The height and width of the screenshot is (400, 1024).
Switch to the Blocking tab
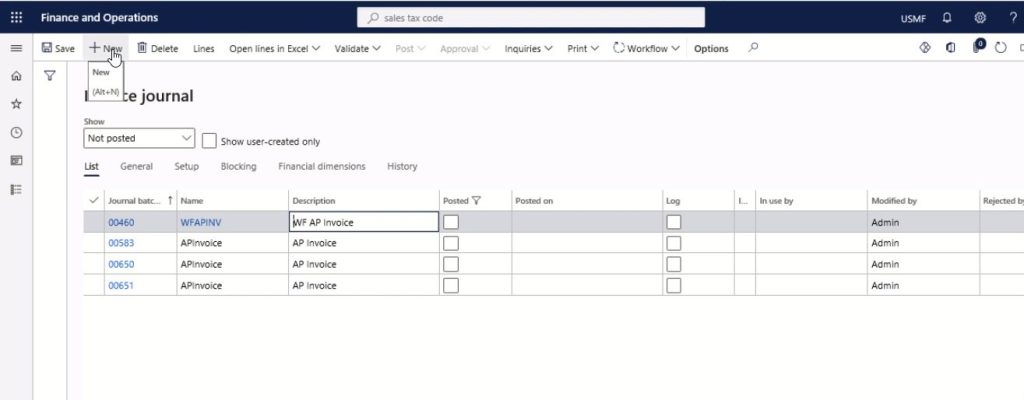pos(238,166)
